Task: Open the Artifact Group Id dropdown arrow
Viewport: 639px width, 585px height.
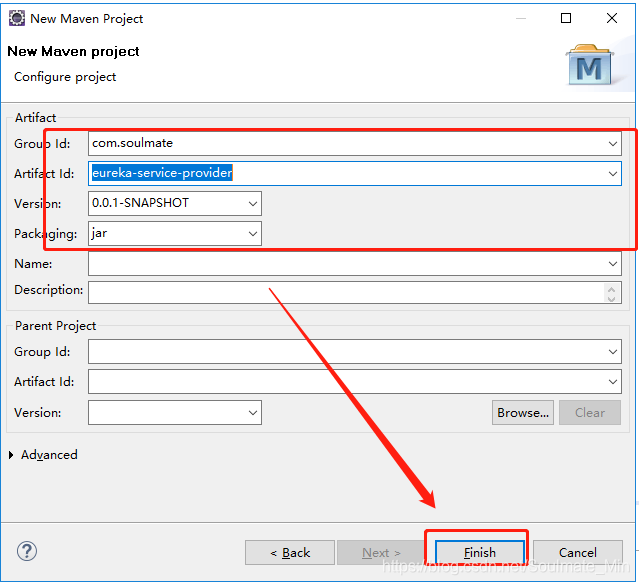Action: point(613,143)
